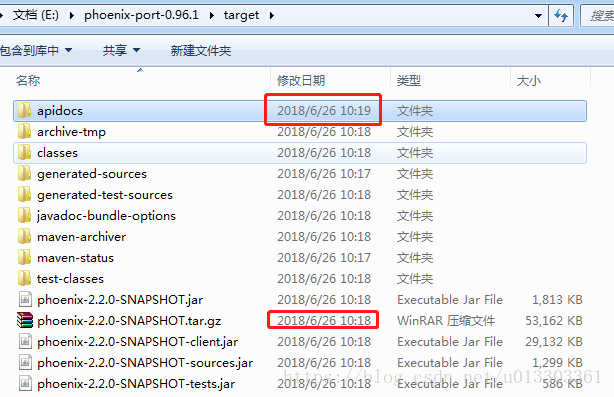The image size is (614, 397).
Task: Click the maven-archiver folder icon
Action: (24, 236)
